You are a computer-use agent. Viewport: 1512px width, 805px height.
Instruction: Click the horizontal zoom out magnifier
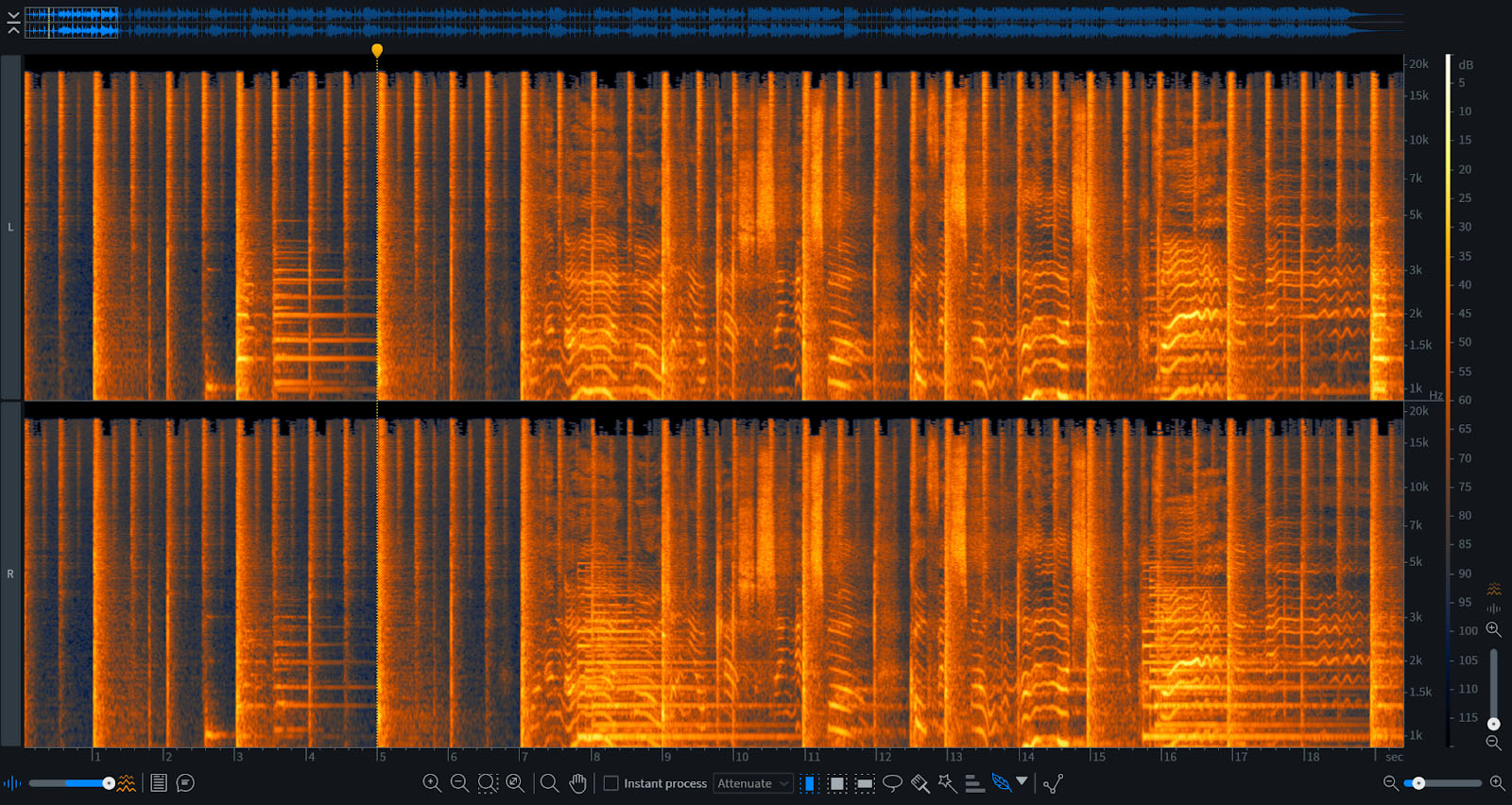1390,783
